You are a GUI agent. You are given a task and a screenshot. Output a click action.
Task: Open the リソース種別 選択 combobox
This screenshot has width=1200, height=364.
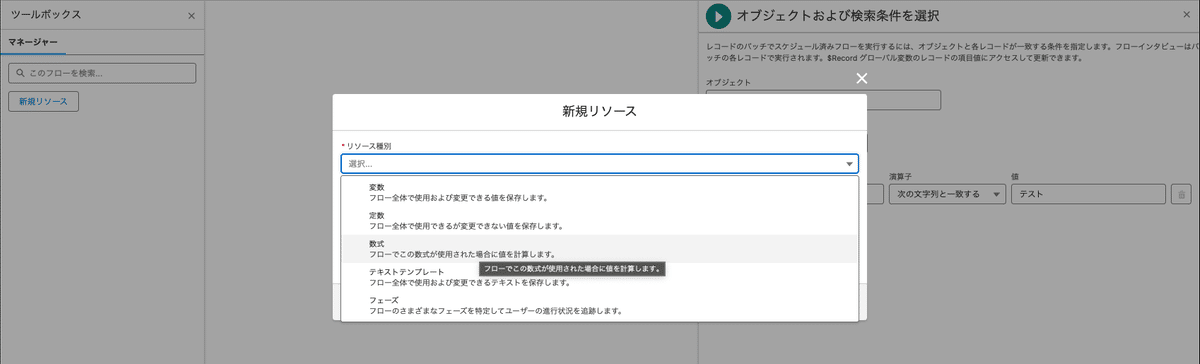point(600,164)
